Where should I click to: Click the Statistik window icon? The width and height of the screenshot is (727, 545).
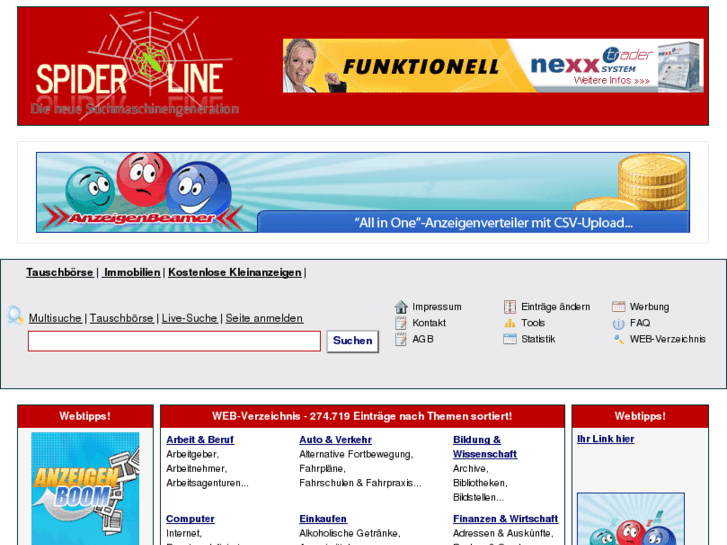click(510, 339)
